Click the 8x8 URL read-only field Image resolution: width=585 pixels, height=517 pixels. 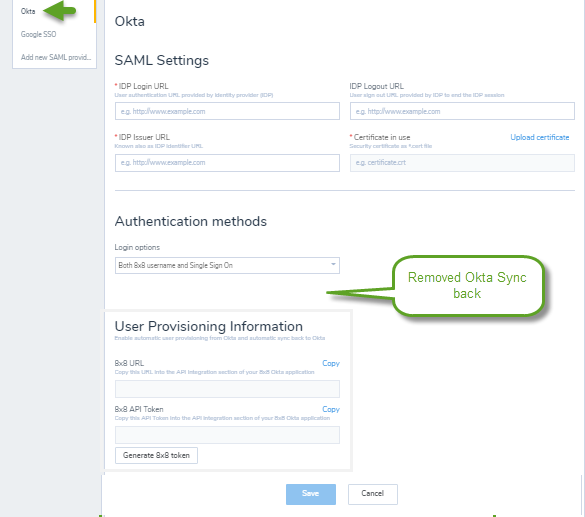227,389
